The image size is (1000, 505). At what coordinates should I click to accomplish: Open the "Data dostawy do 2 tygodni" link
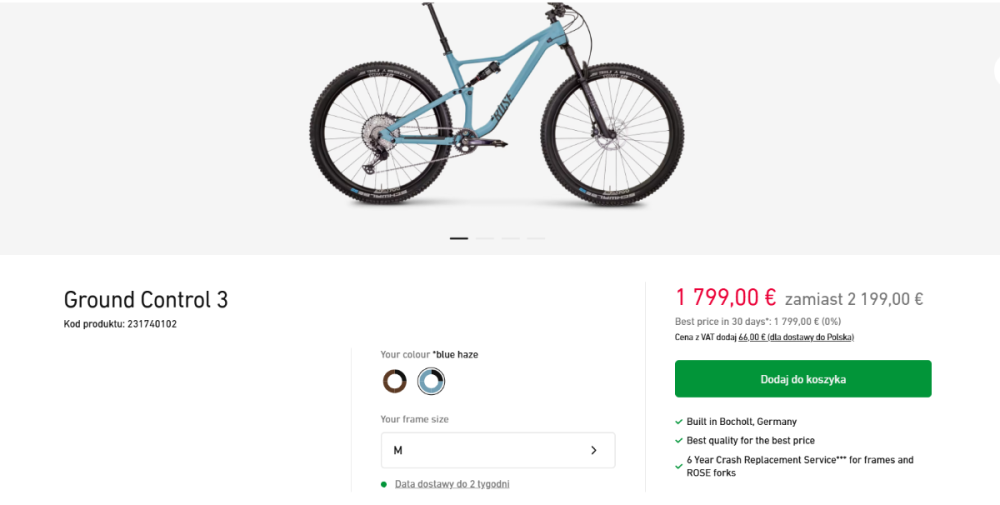pyautogui.click(x=452, y=484)
